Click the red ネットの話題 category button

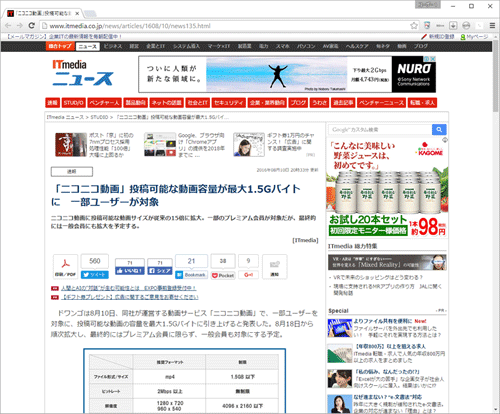pyautogui.click(x=167, y=103)
